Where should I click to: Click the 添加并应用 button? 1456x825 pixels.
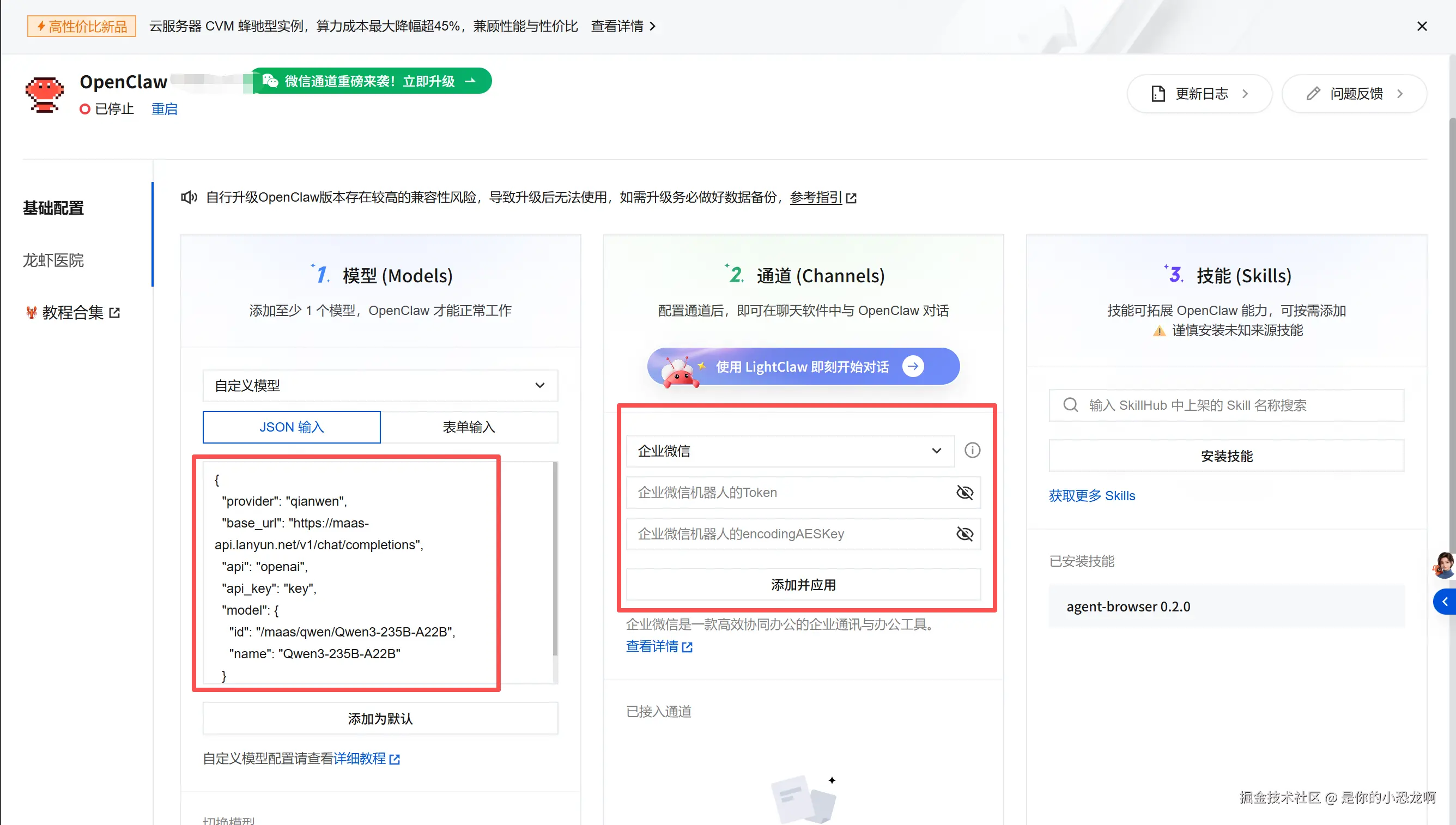click(803, 585)
